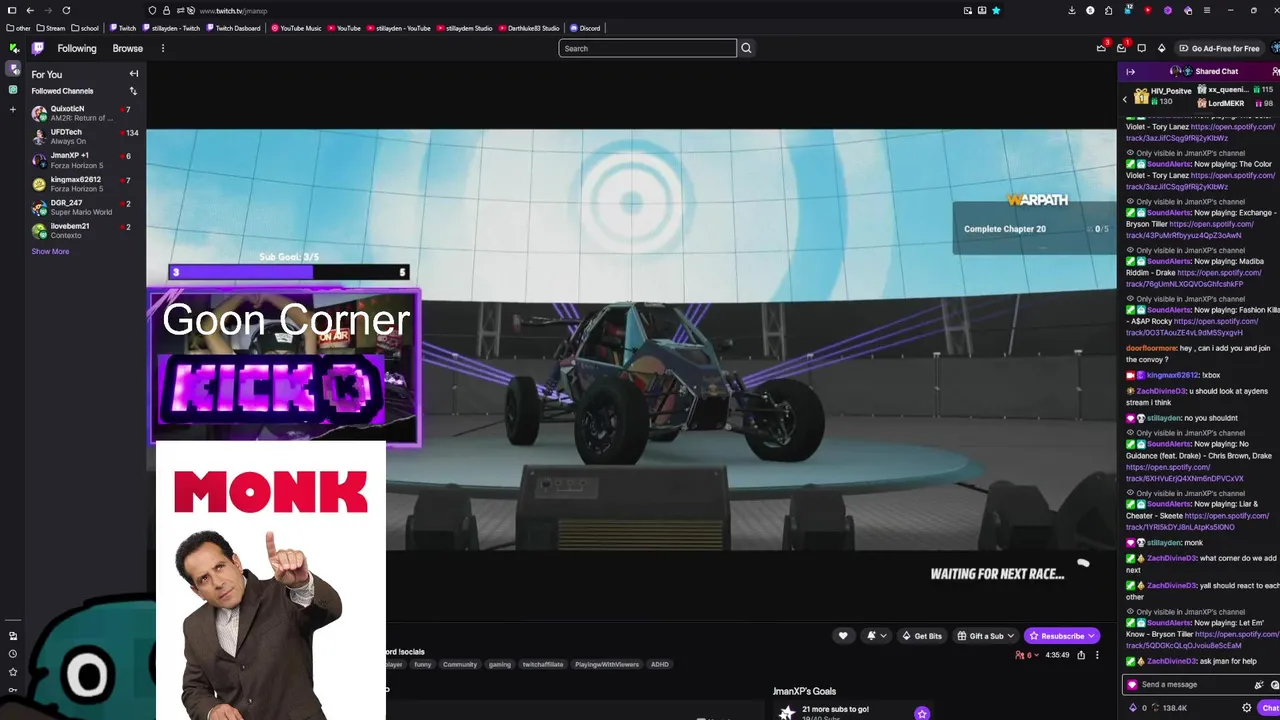1280x720 pixels.
Task: Open browser downloads icon
Action: pos(1072,10)
